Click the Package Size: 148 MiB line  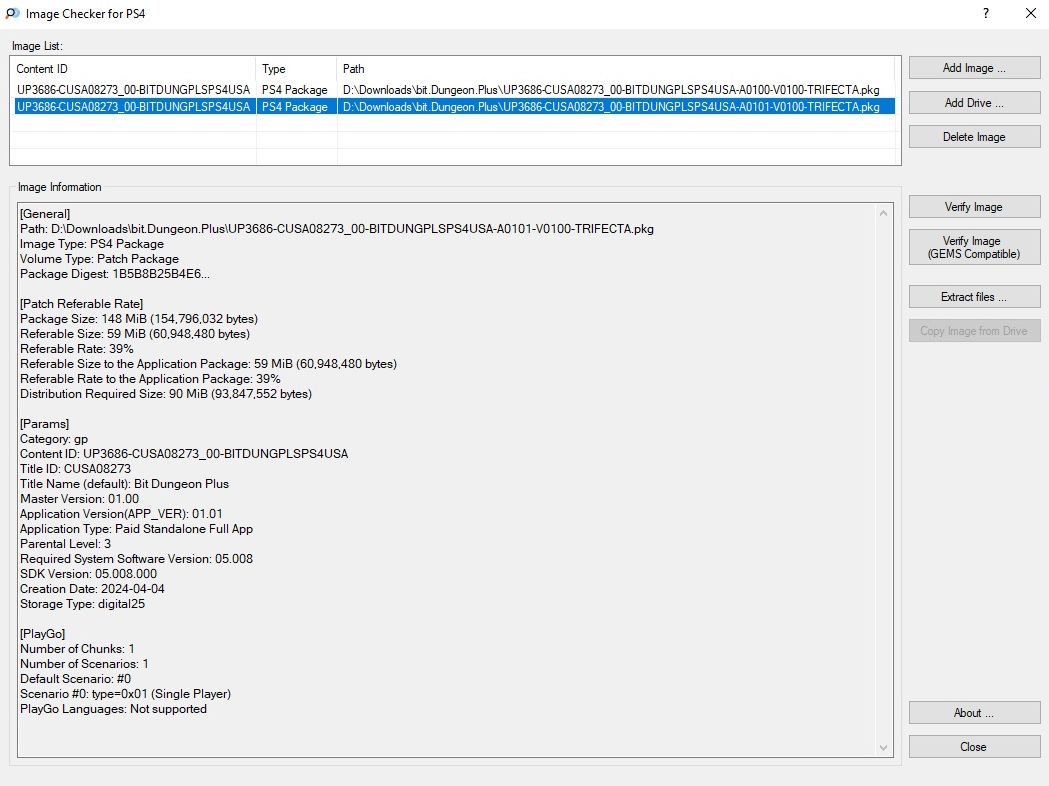(138, 319)
